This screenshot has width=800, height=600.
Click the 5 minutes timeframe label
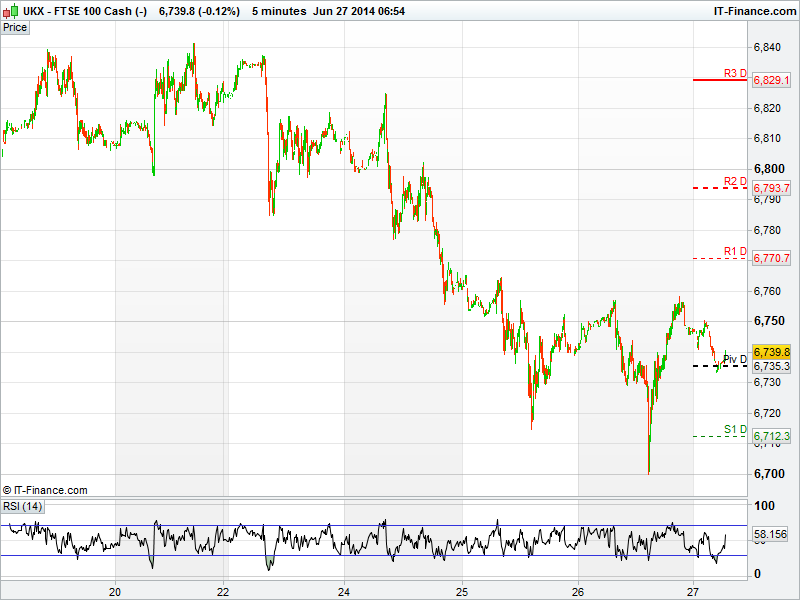click(x=280, y=10)
